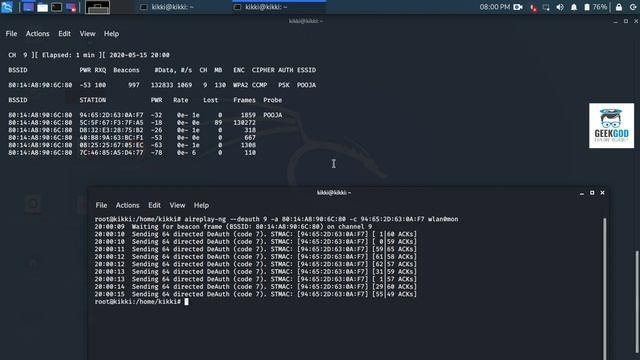Click the STATION column header
Screen dimensions: 640x360
(93, 100)
